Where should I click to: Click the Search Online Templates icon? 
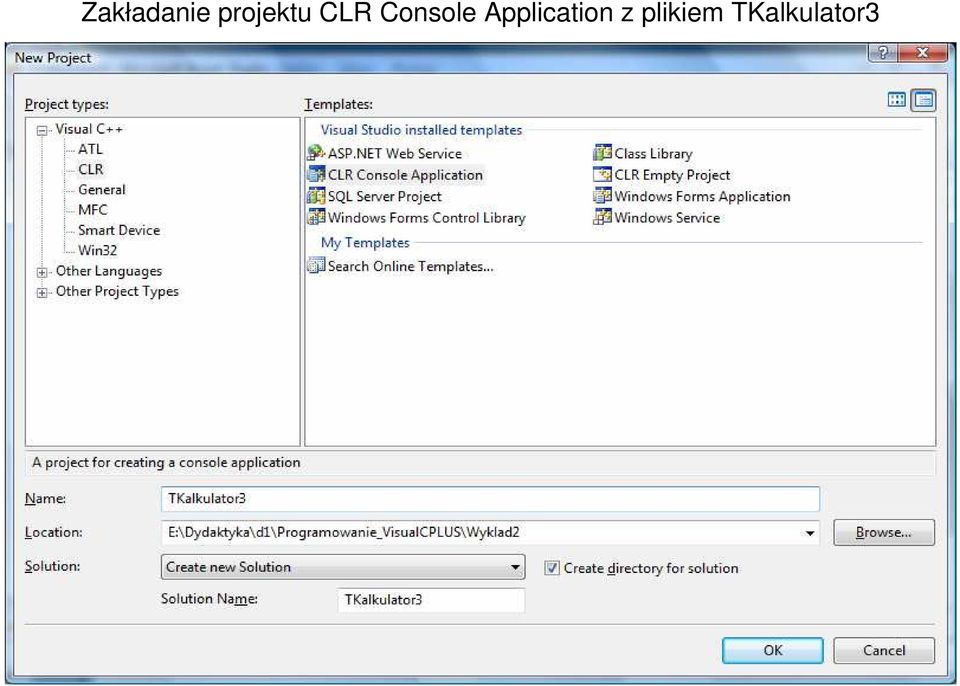[316, 266]
